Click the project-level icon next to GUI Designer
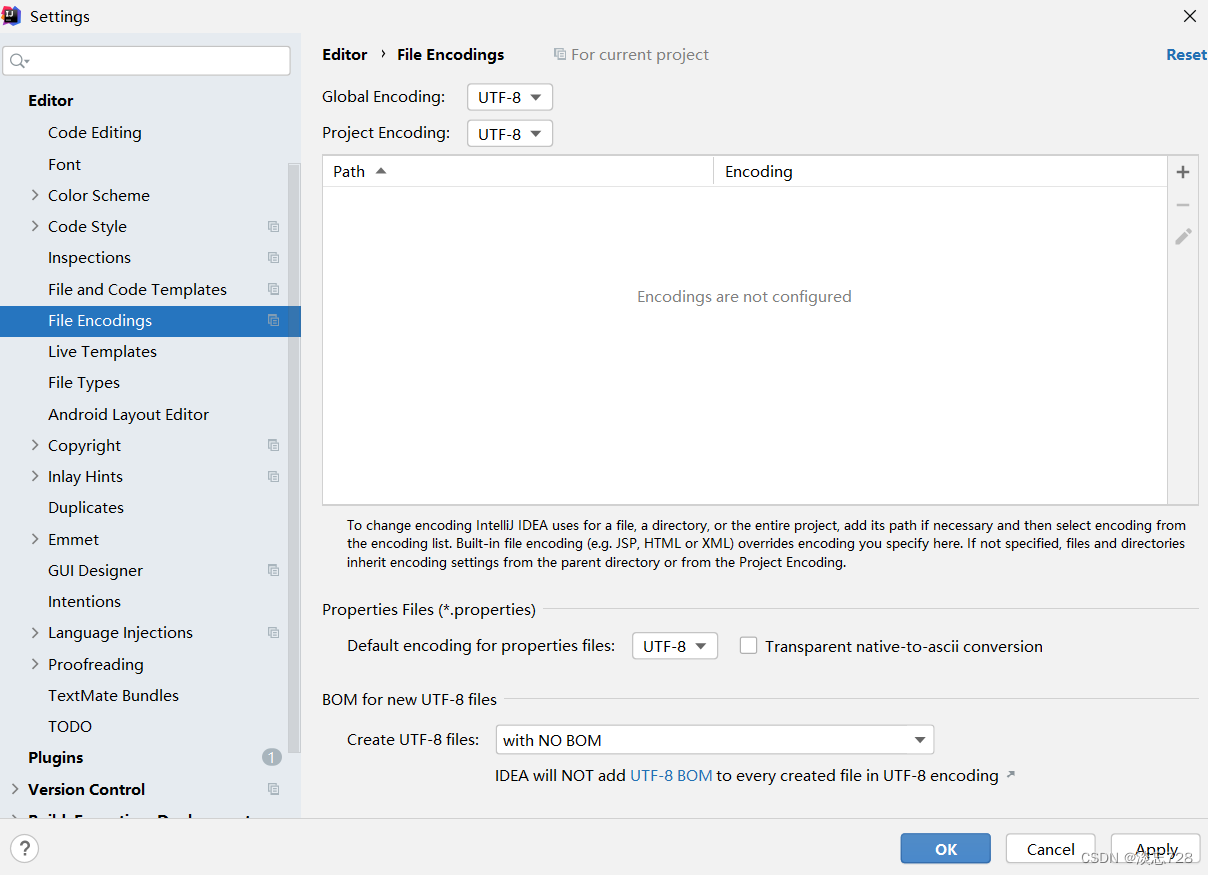The image size is (1208, 875). [x=273, y=570]
